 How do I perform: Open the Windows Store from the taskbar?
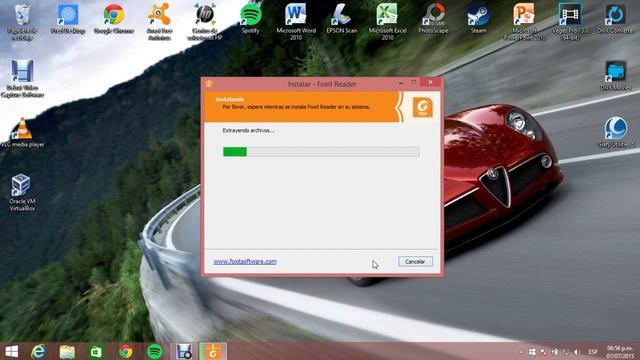(96, 351)
